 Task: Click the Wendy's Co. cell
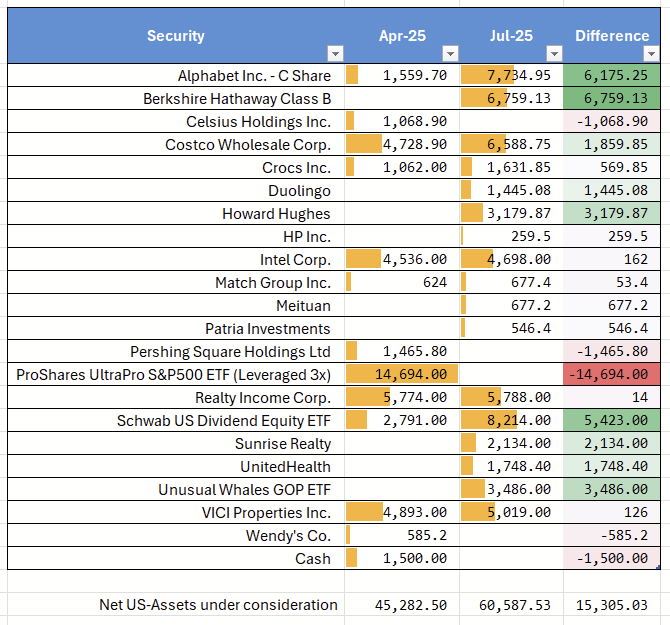pos(176,536)
